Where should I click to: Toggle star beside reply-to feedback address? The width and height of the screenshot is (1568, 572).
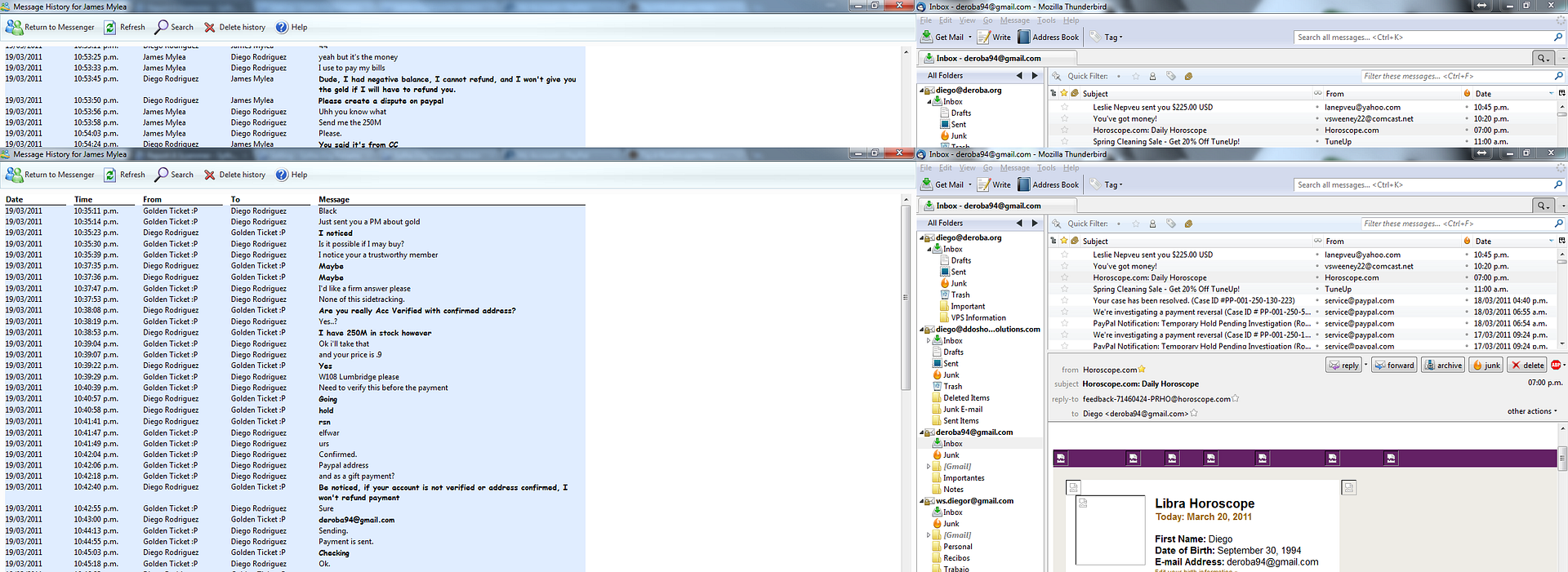pyautogui.click(x=1235, y=399)
